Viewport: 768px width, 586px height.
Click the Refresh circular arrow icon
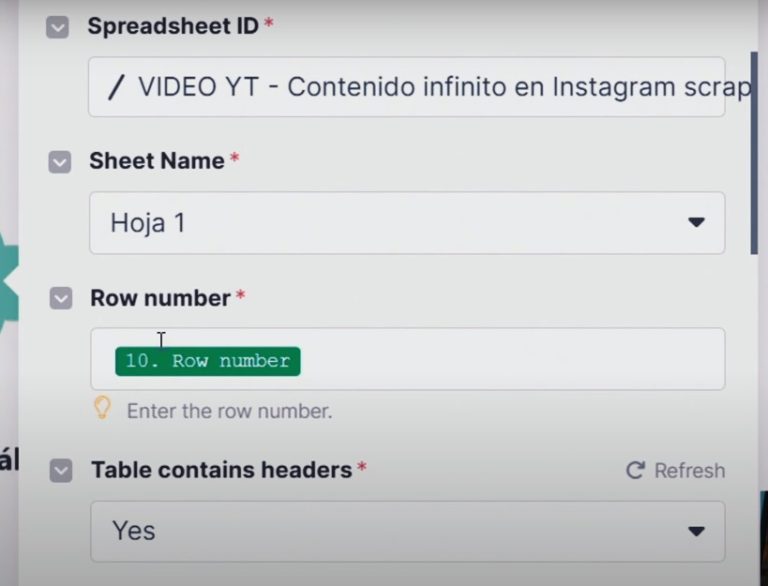(635, 470)
